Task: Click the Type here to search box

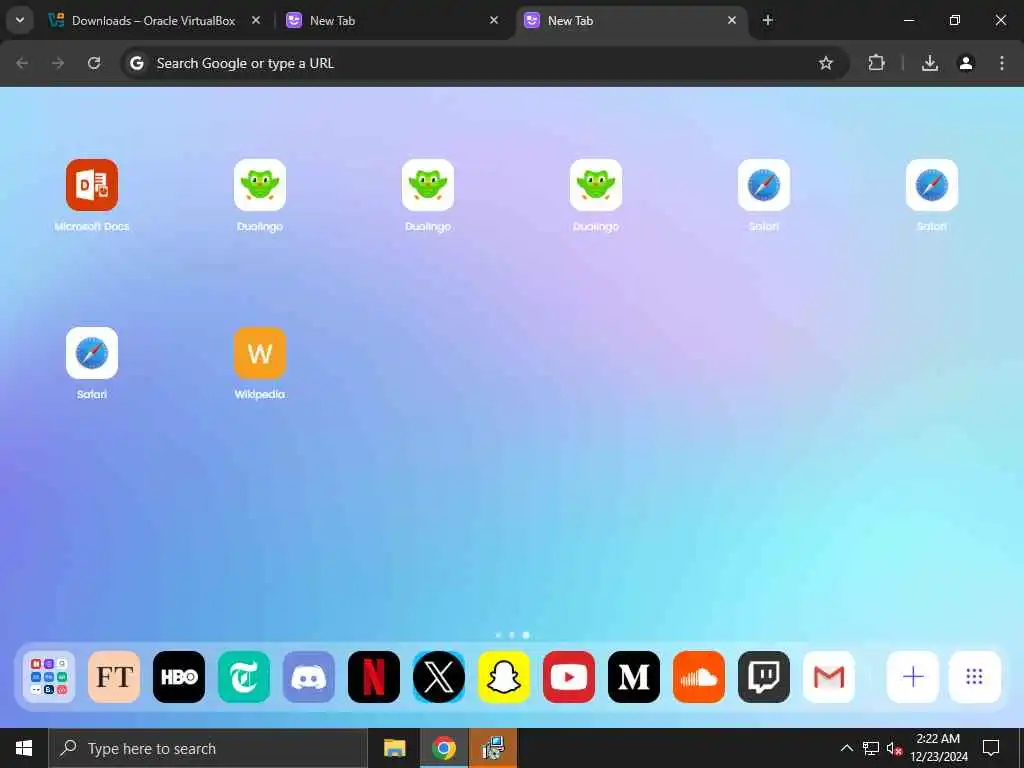Action: (x=208, y=748)
